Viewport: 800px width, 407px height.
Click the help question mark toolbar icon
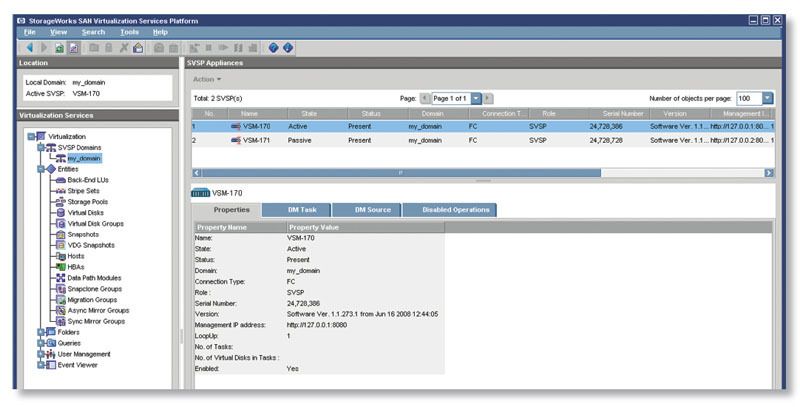point(275,47)
